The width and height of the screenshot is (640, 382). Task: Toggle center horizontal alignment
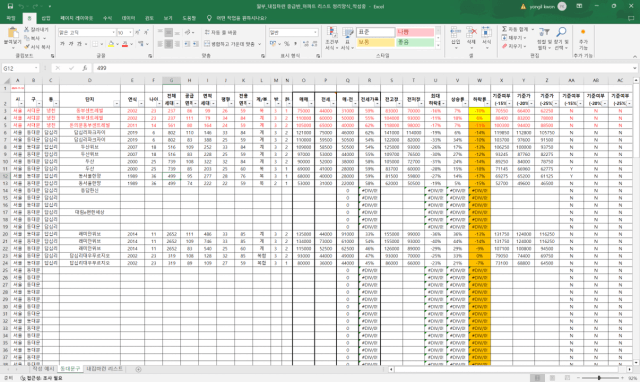point(169,44)
